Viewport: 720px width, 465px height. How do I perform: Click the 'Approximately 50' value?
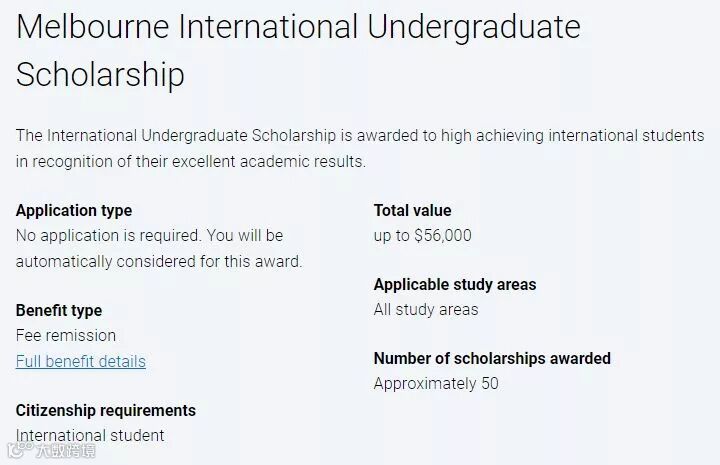[x=436, y=383]
